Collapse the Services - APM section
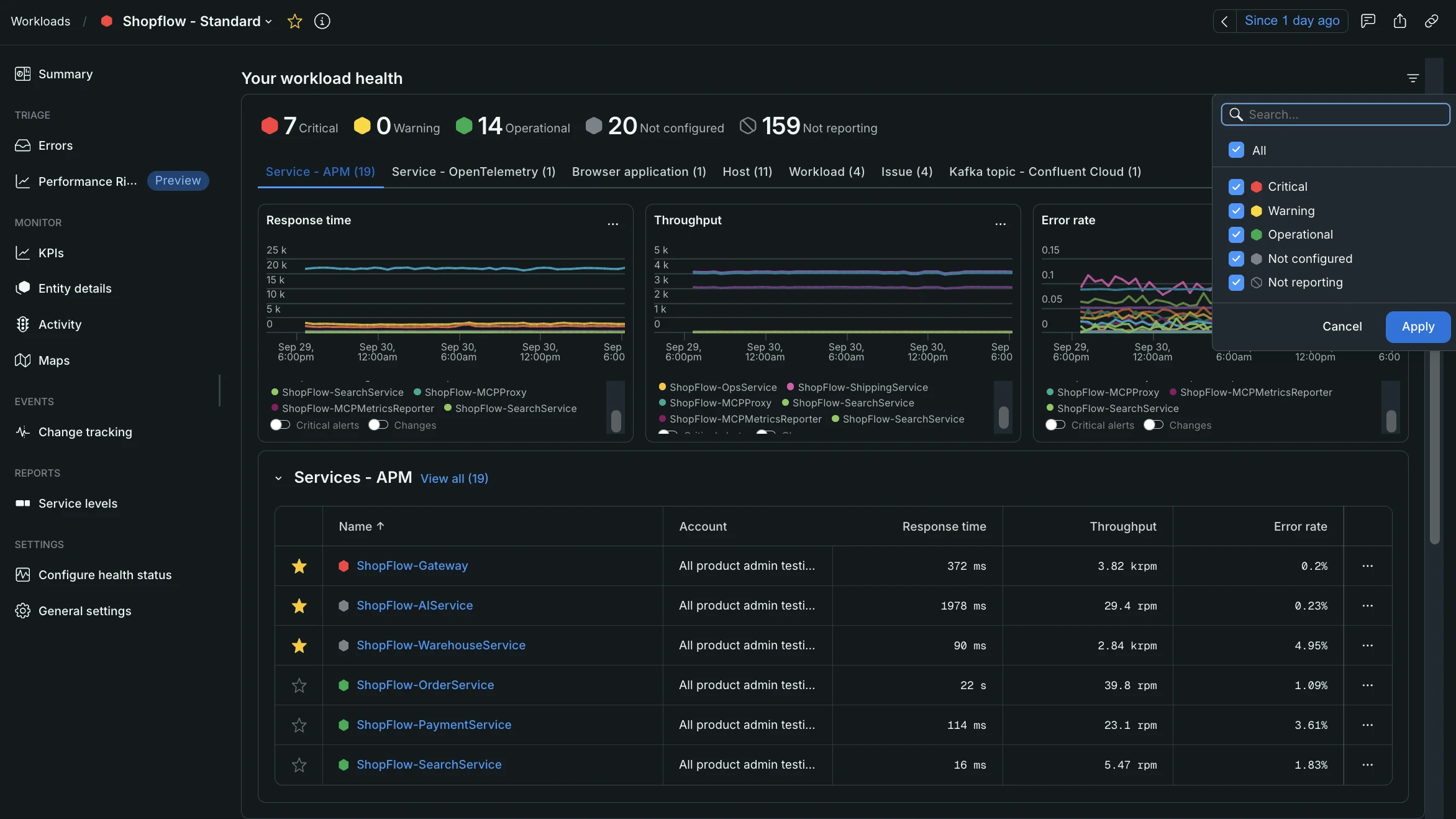 pyautogui.click(x=278, y=478)
